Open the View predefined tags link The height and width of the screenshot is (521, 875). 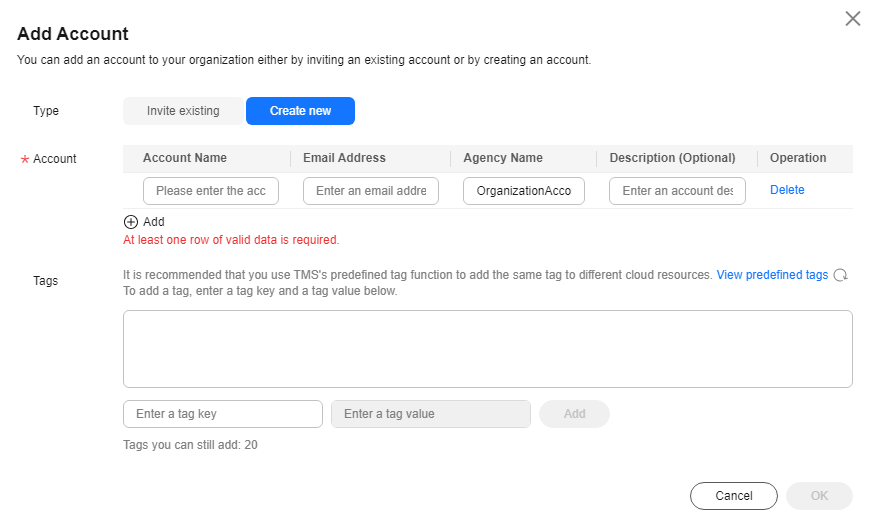pyautogui.click(x=772, y=275)
